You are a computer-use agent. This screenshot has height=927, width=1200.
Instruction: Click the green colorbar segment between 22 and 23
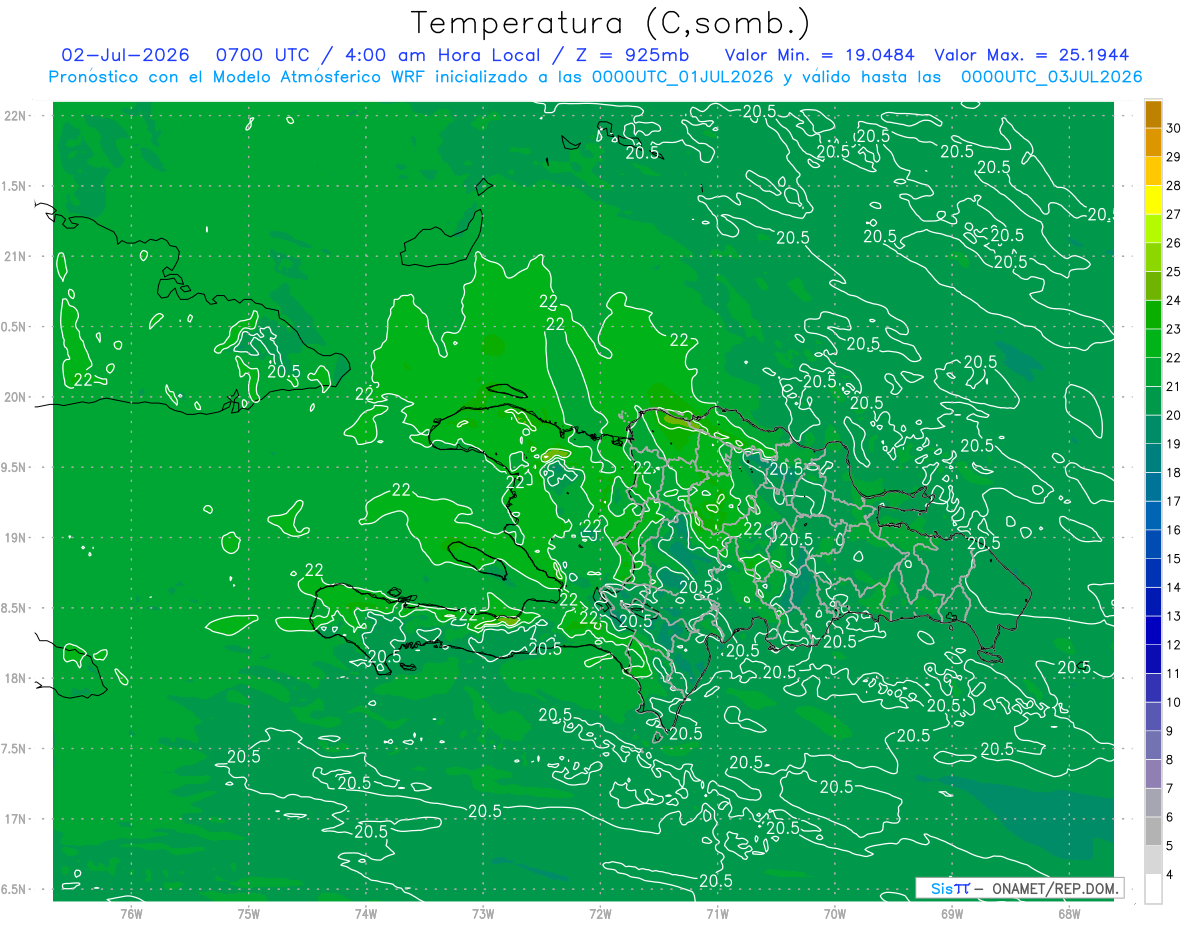pos(1153,343)
